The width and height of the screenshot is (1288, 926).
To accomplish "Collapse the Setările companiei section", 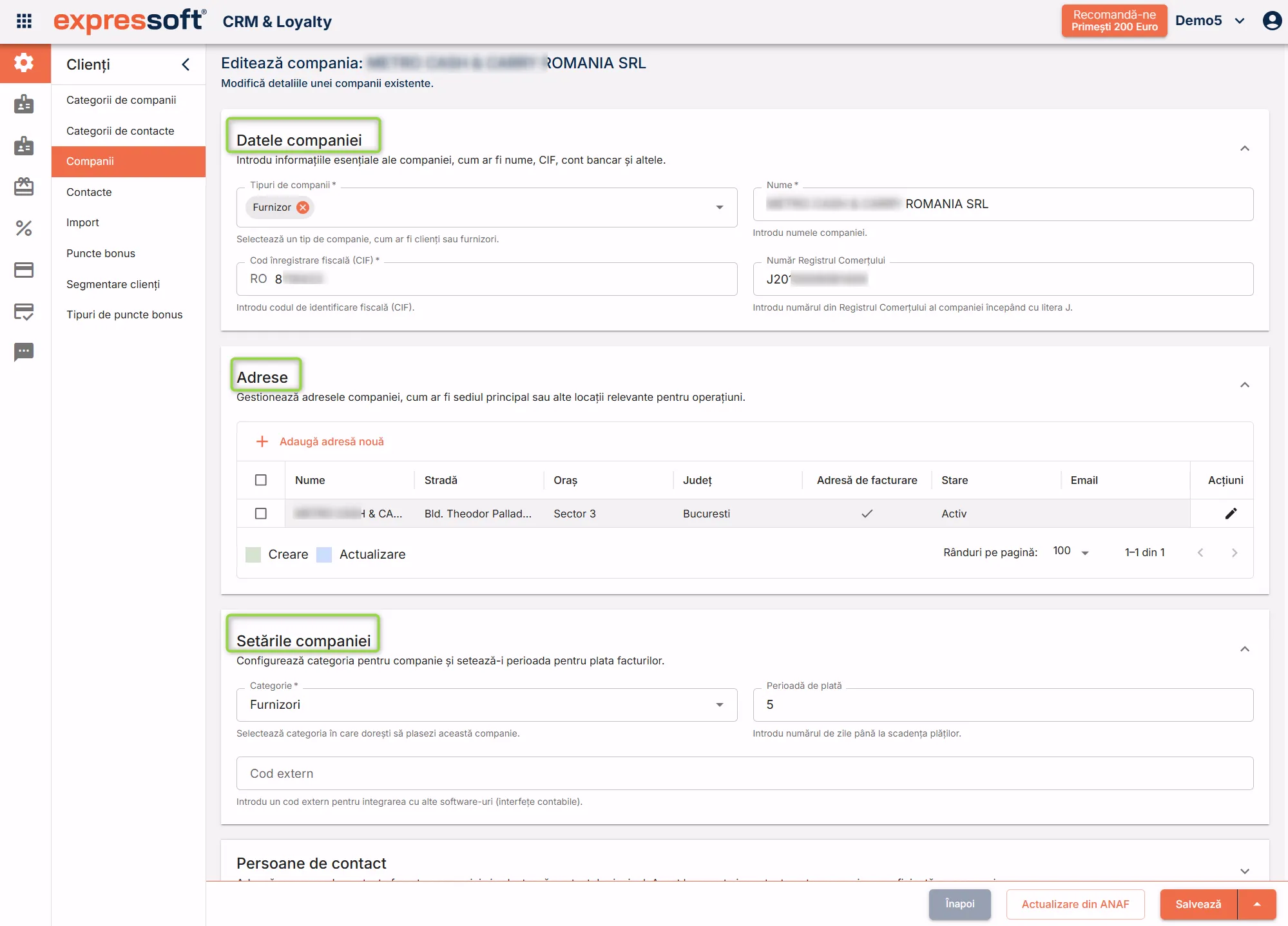I will point(1245,649).
